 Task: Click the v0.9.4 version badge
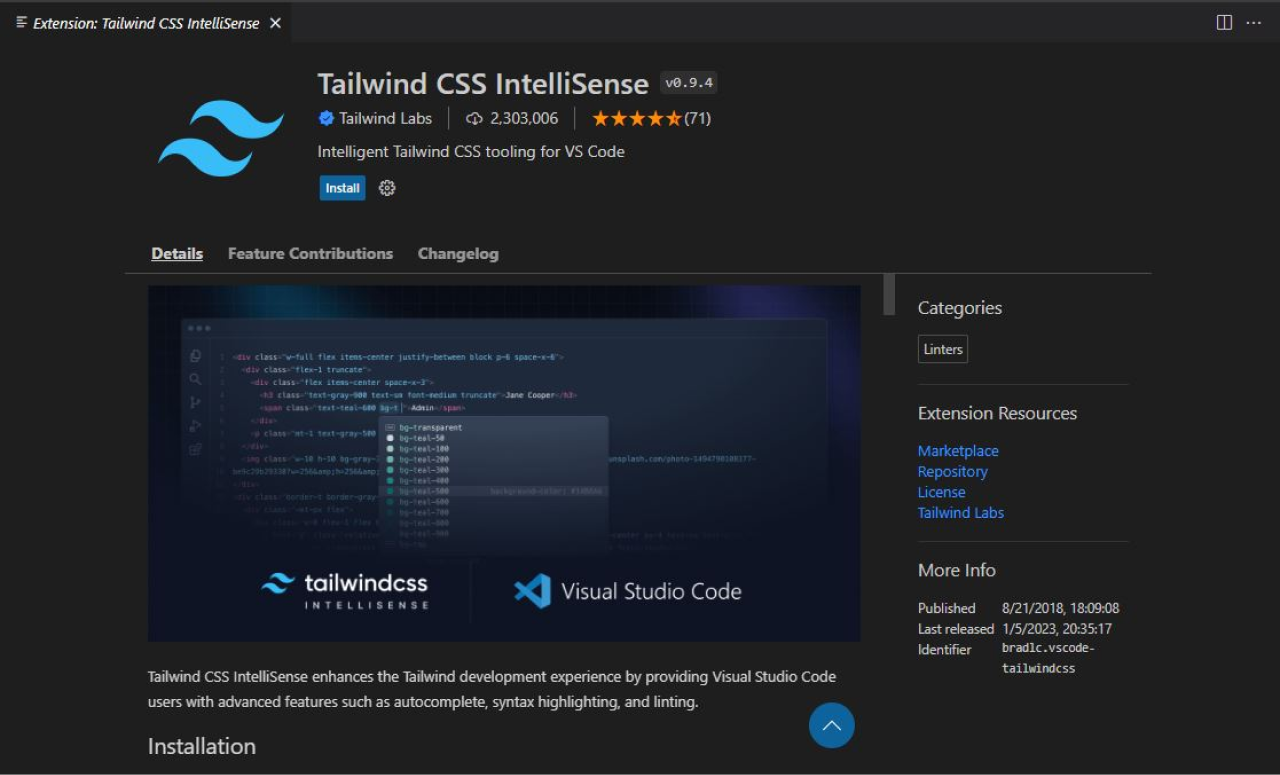(688, 83)
